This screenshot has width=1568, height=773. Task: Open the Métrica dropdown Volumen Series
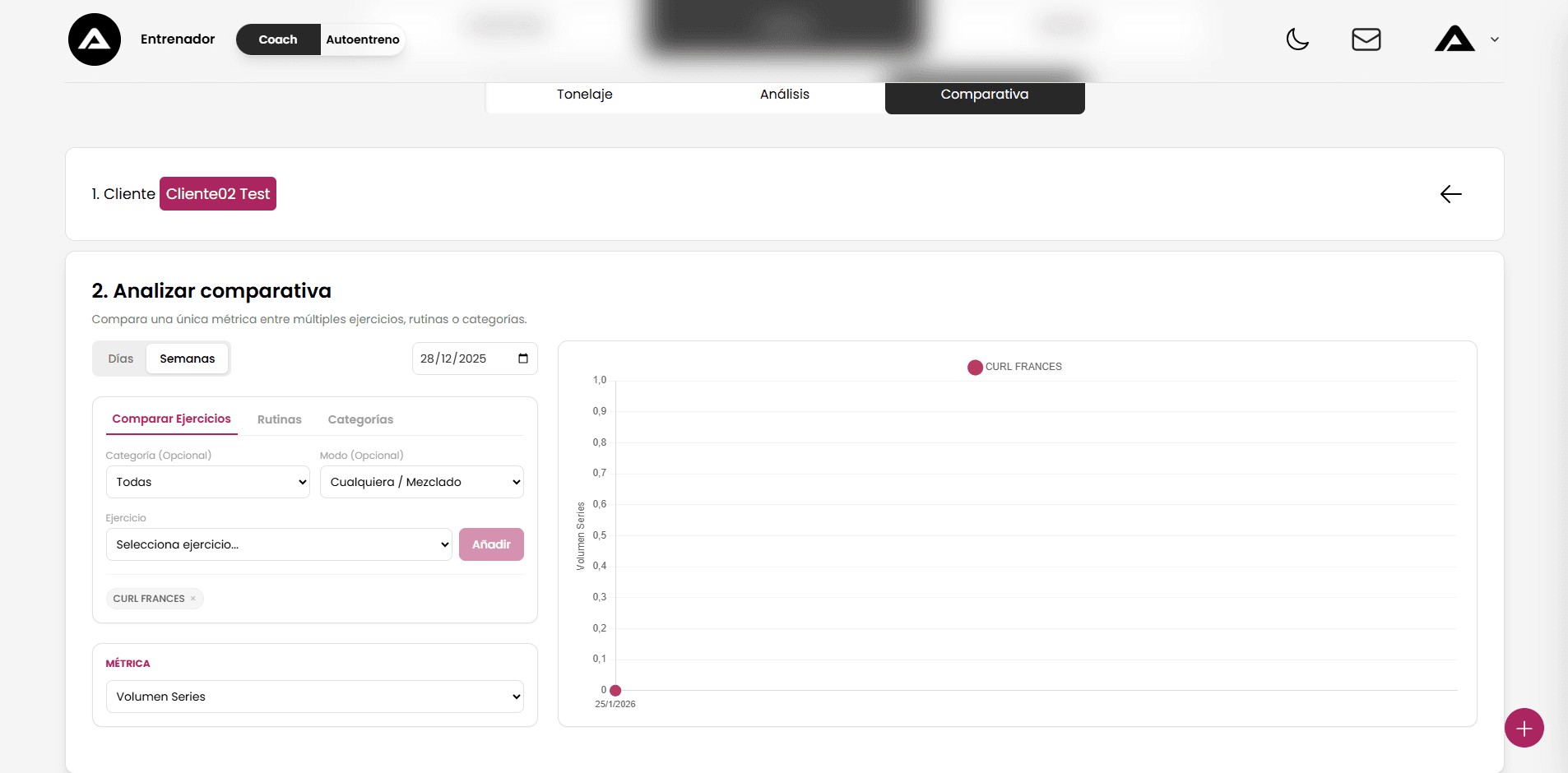[x=314, y=697]
